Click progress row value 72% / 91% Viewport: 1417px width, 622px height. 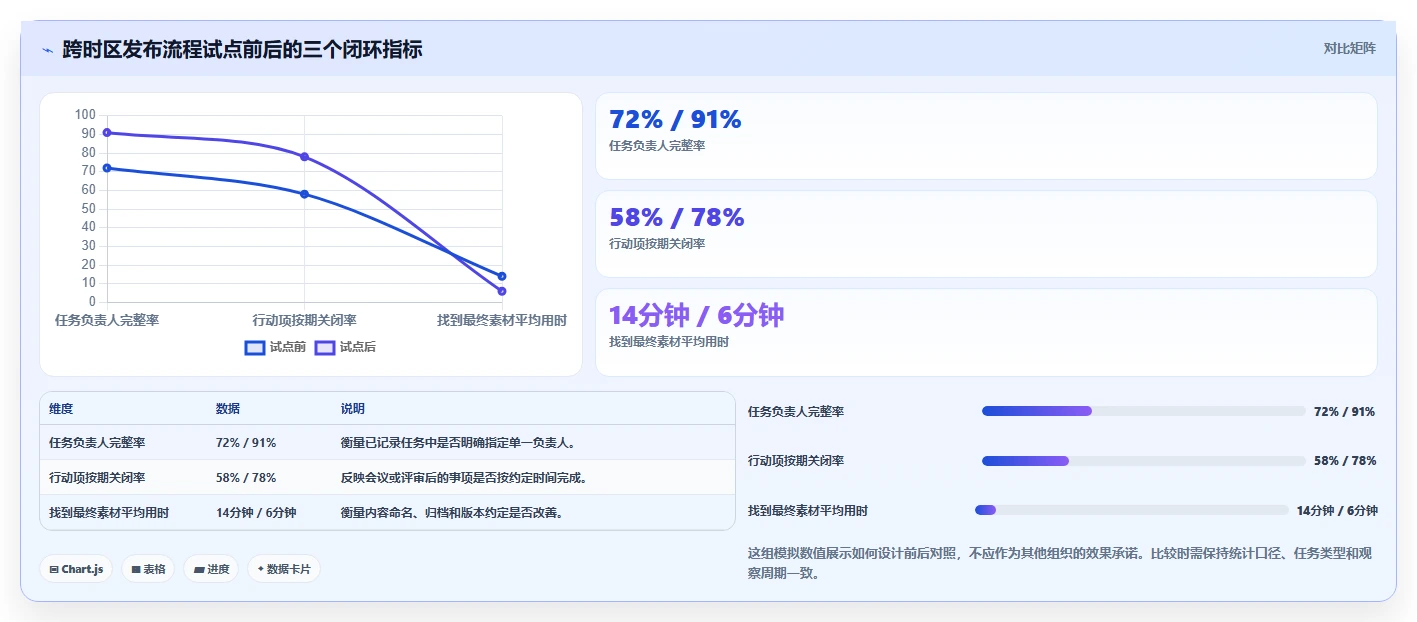point(1345,412)
